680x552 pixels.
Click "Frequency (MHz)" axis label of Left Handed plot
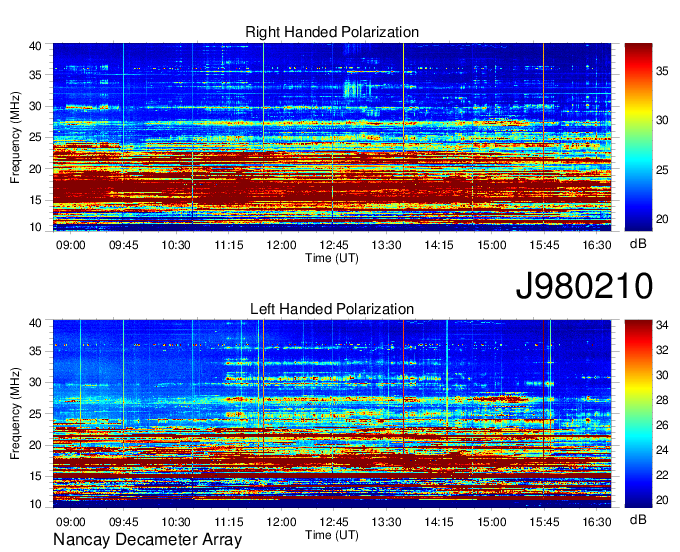point(15,414)
